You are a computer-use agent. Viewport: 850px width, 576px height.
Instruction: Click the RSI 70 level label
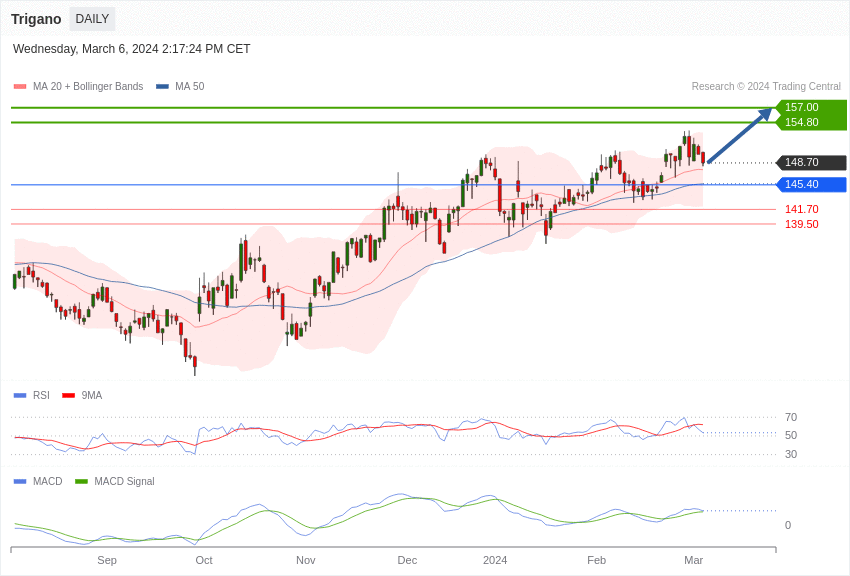[x=791, y=417]
